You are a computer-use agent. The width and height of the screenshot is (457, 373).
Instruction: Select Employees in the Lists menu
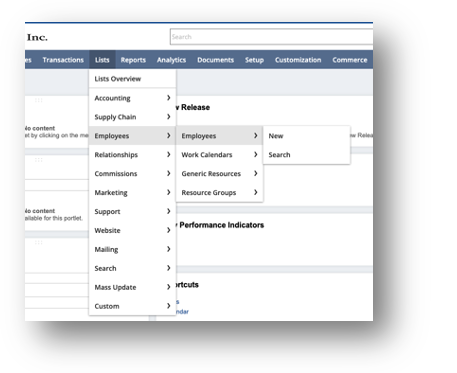[x=132, y=136]
